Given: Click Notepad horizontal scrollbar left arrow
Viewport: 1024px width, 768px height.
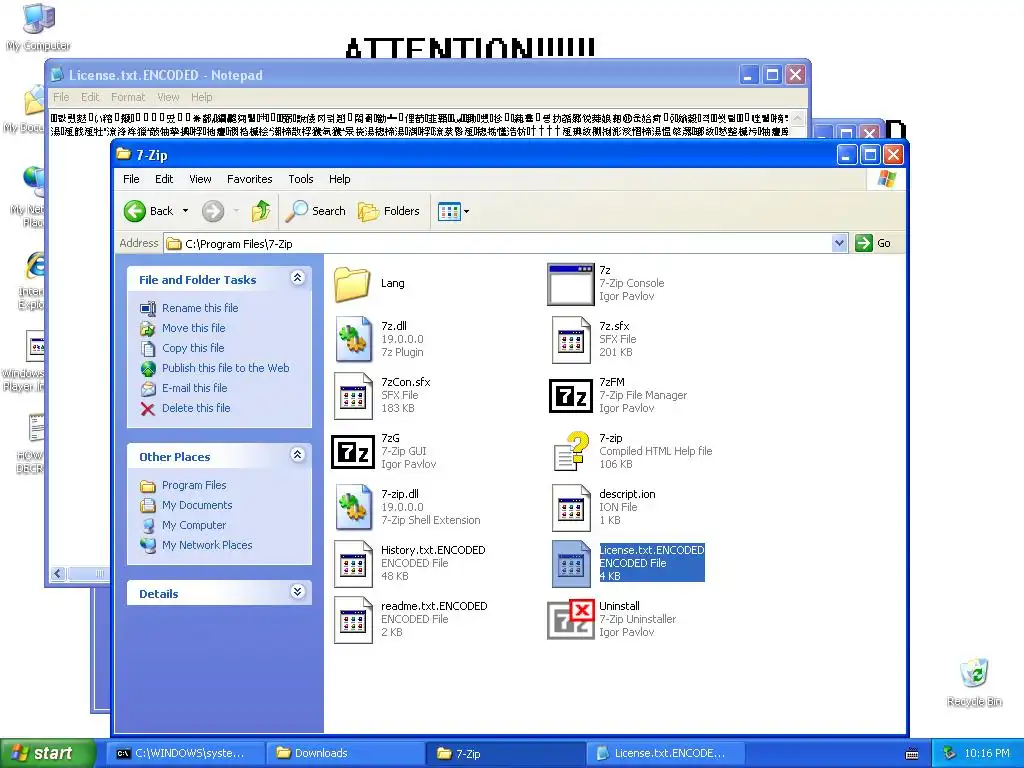Looking at the screenshot, I should pyautogui.click(x=57, y=573).
